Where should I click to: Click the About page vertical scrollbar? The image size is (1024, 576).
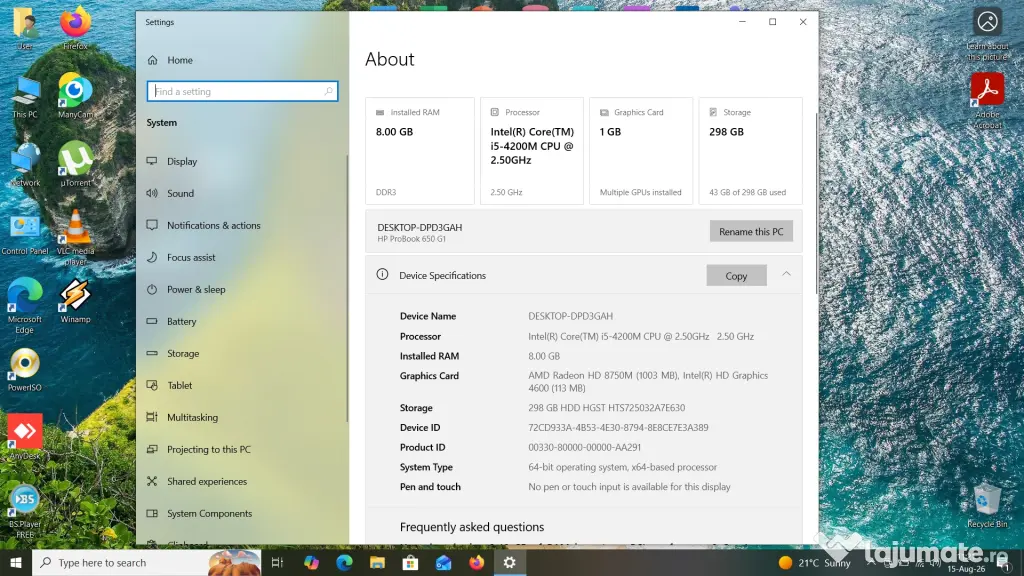pos(816,204)
